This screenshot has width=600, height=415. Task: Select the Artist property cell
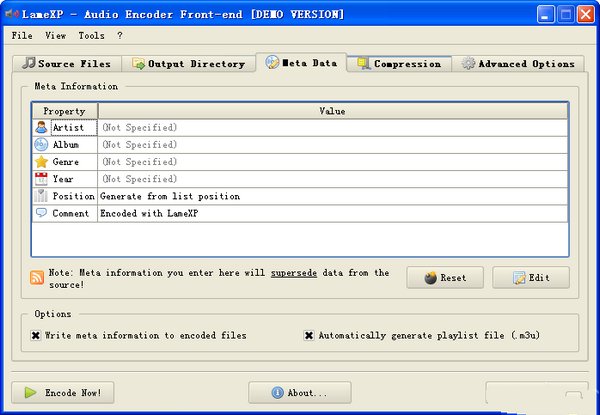click(65, 127)
